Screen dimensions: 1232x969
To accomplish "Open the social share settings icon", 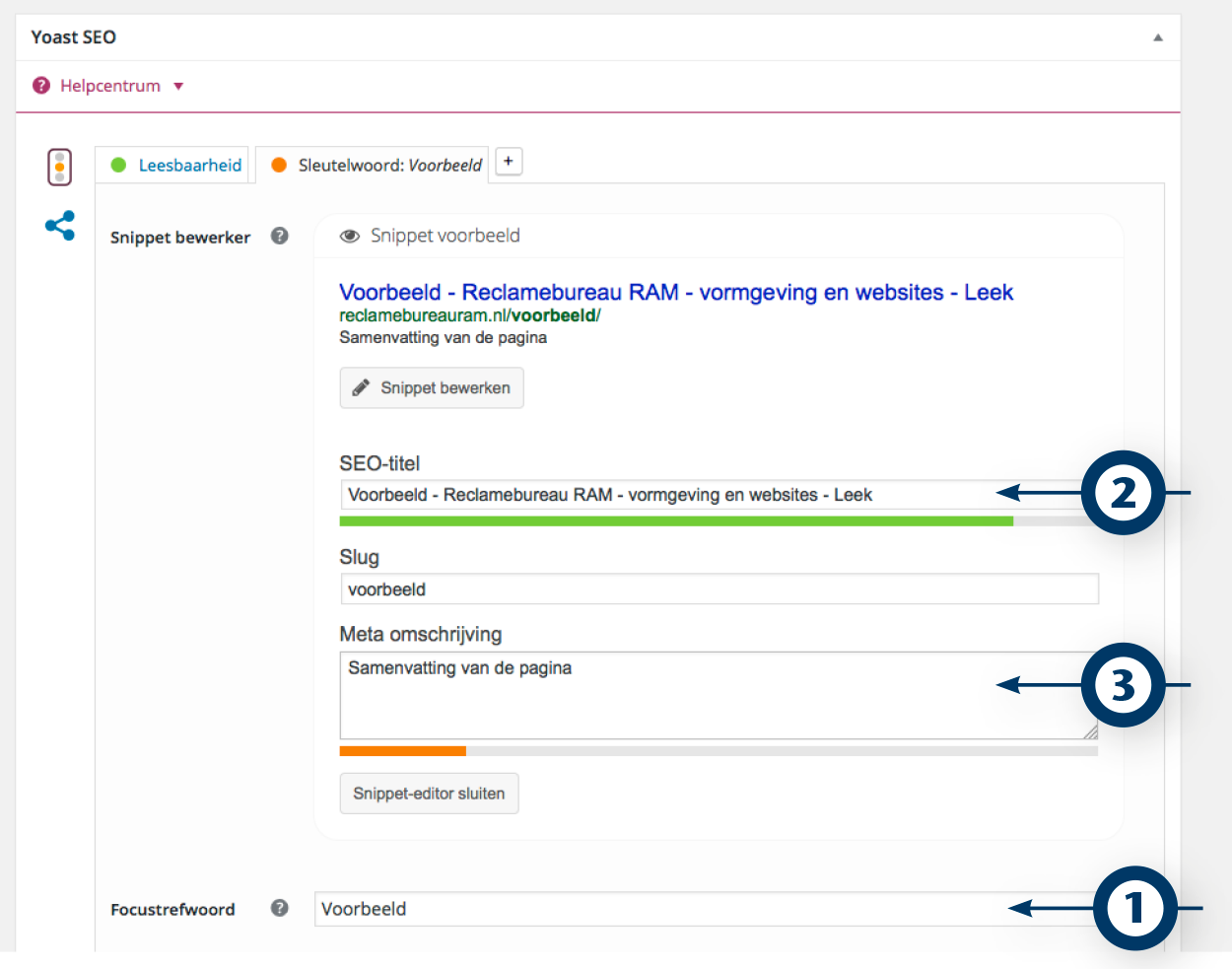I will pos(60,226).
